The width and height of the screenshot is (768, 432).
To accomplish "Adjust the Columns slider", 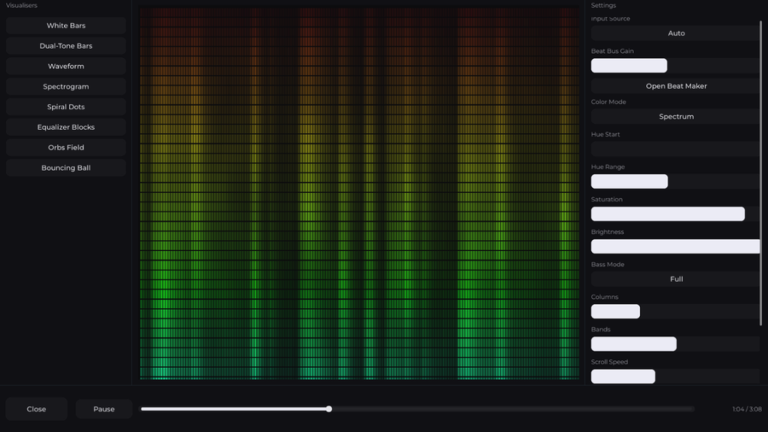I will (x=675, y=312).
